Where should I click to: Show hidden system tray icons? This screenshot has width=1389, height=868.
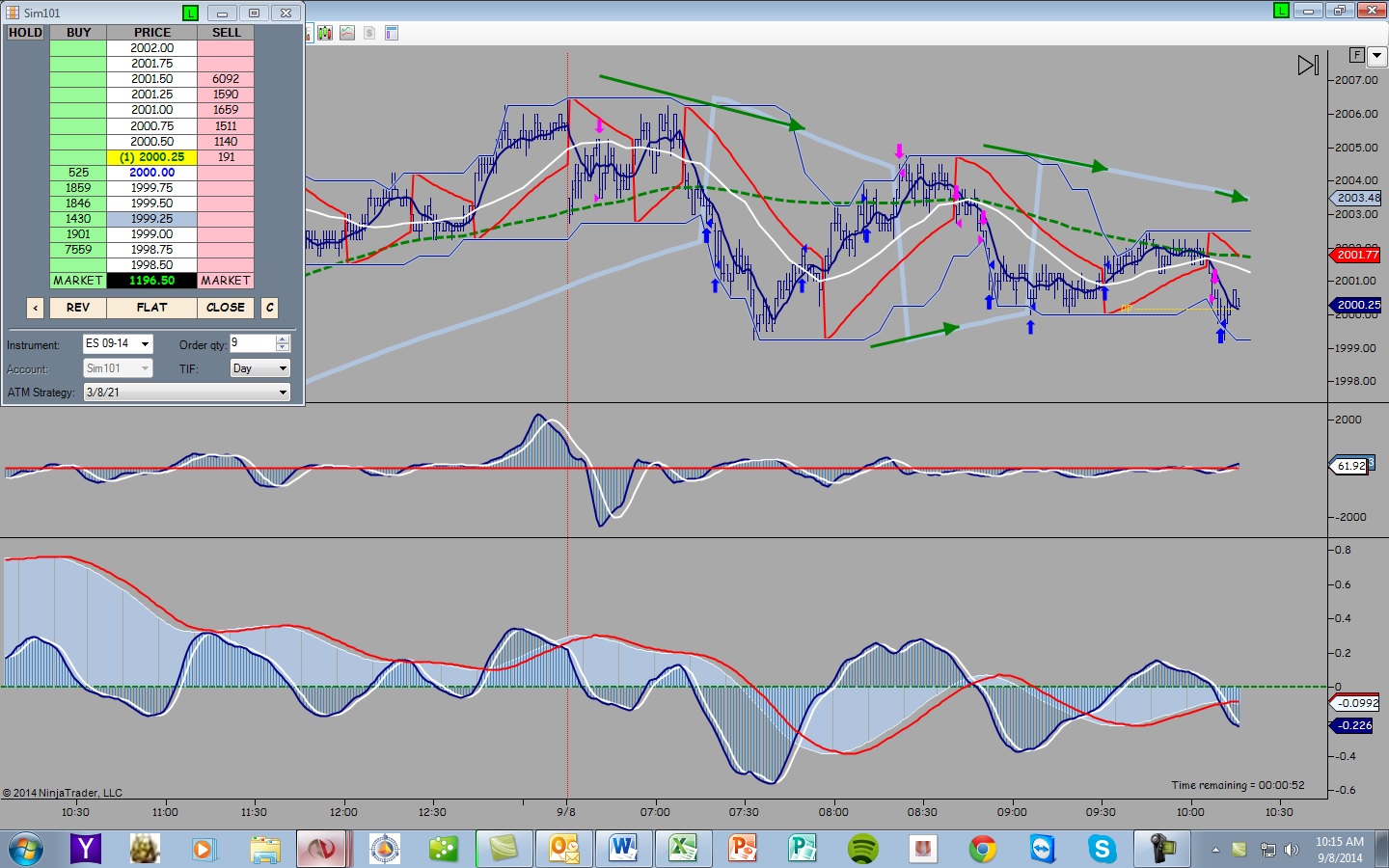[x=1215, y=850]
